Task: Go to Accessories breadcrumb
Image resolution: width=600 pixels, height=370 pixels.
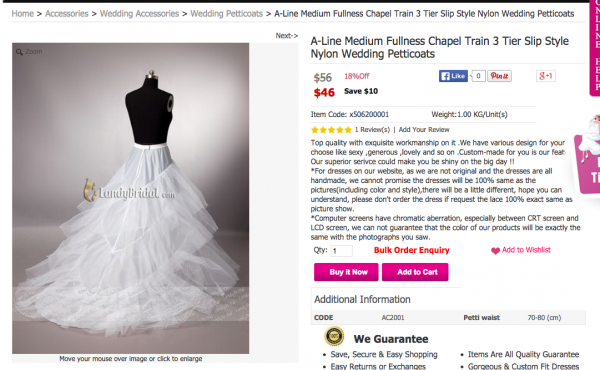Action: tap(67, 14)
